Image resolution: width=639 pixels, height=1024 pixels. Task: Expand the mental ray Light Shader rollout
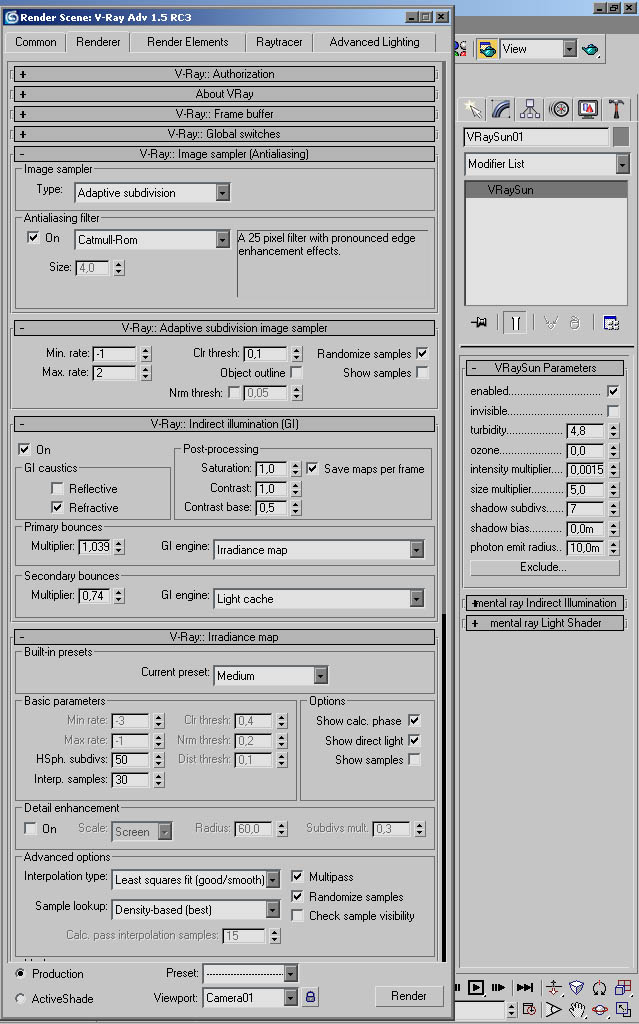(545, 623)
